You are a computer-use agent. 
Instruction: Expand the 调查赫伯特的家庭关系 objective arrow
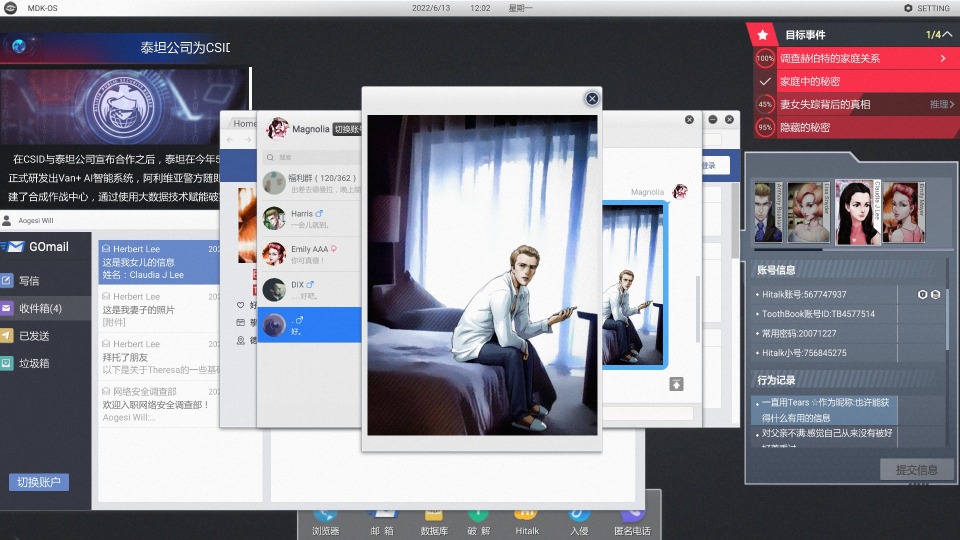(943, 58)
